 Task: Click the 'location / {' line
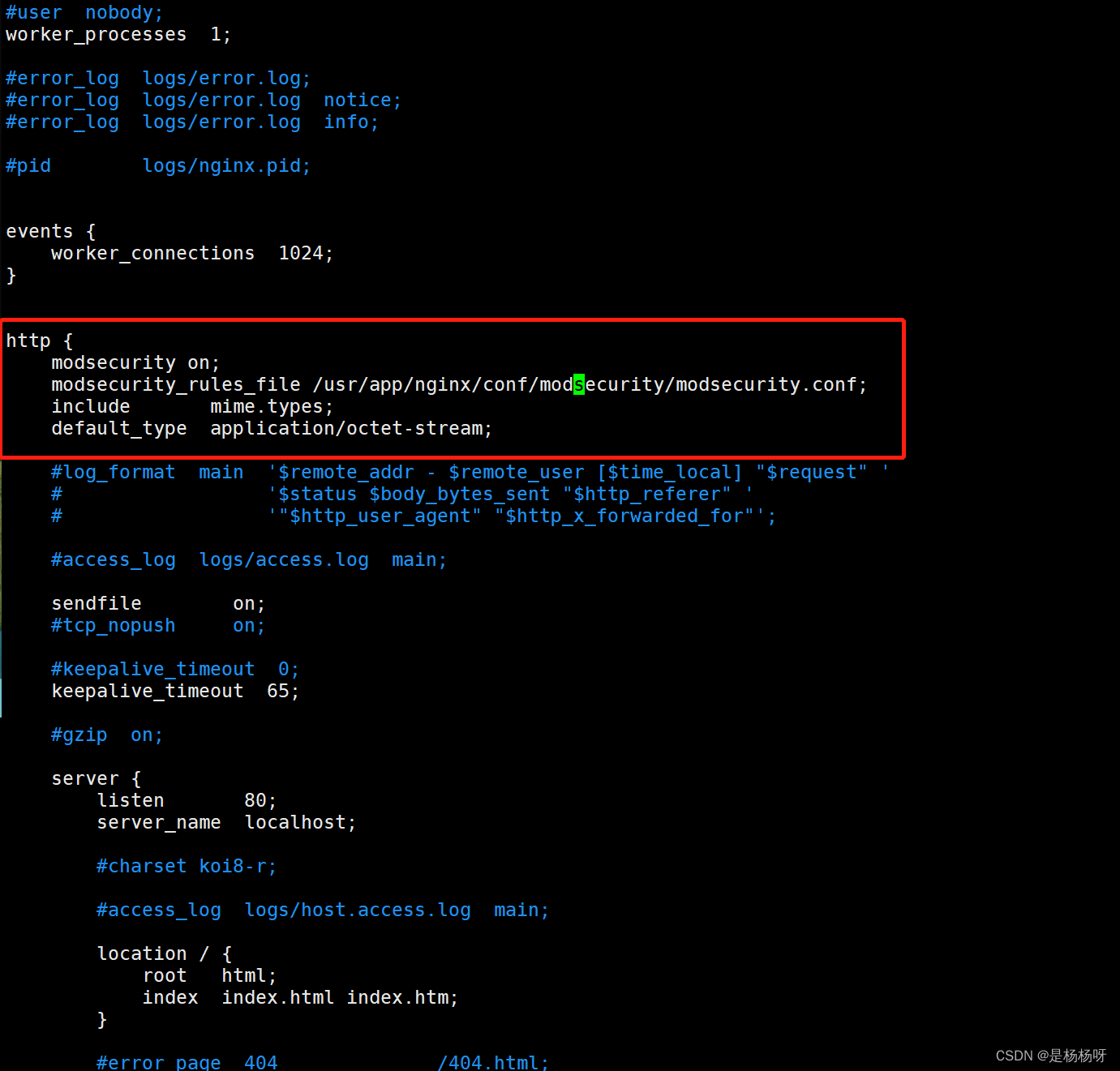click(165, 954)
